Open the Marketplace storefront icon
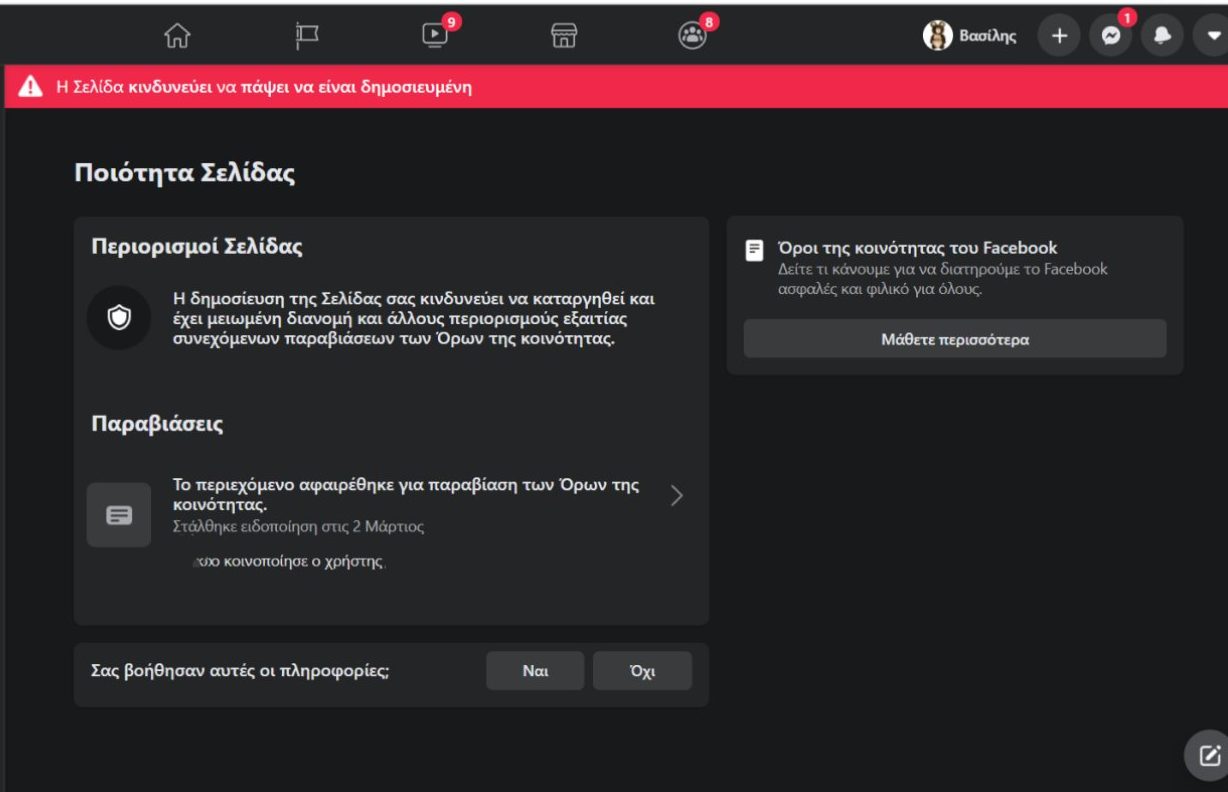The height and width of the screenshot is (792, 1228). [x=564, y=36]
